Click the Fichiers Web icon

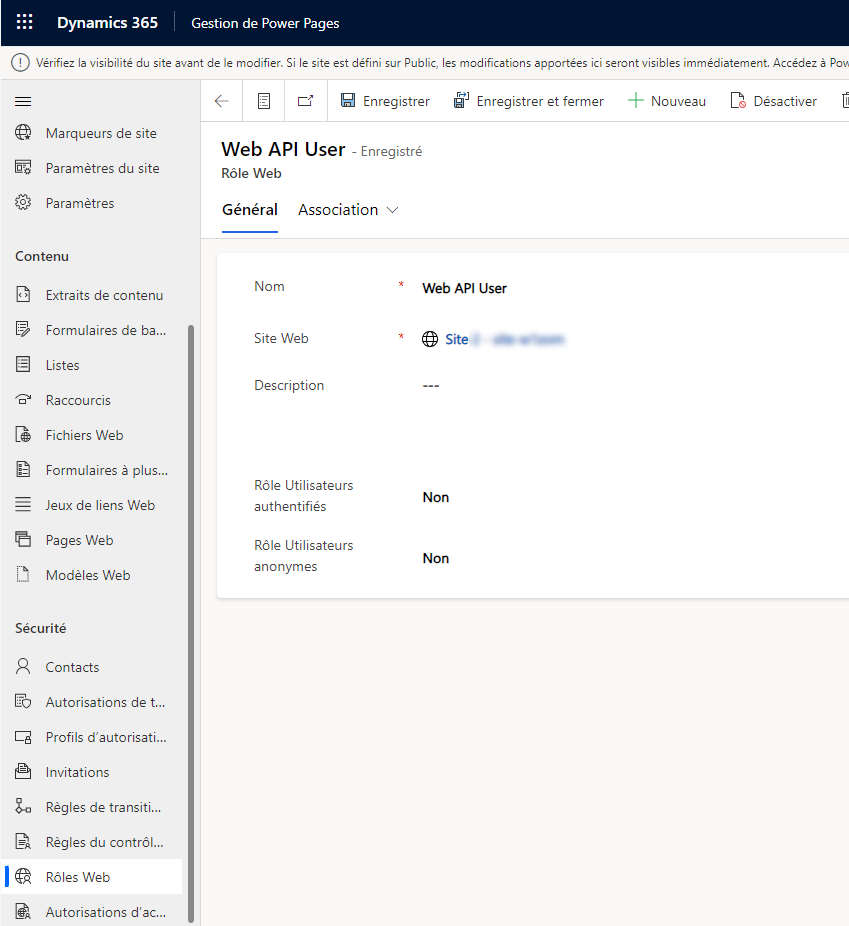pos(23,435)
